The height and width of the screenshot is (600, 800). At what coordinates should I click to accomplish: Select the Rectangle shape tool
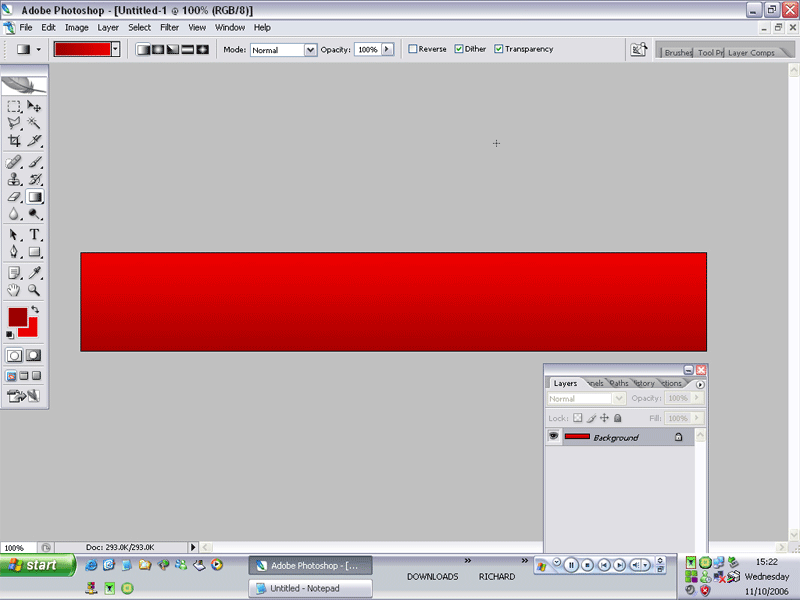pyautogui.click(x=34, y=252)
